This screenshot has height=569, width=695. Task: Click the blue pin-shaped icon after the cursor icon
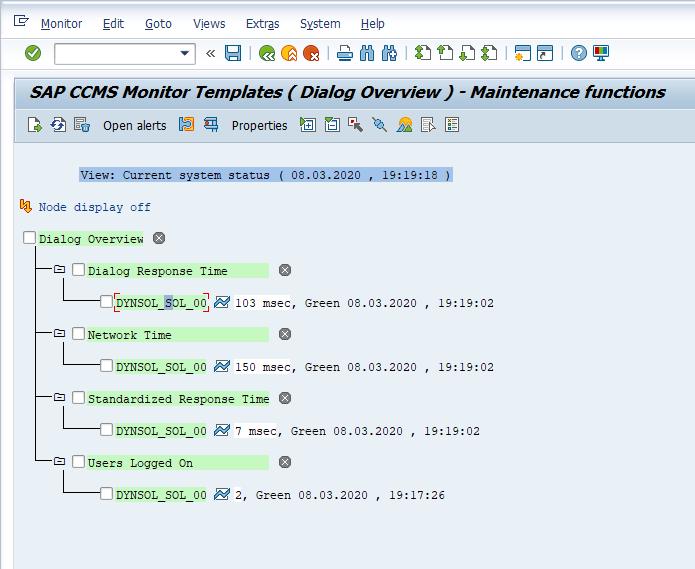[x=379, y=125]
